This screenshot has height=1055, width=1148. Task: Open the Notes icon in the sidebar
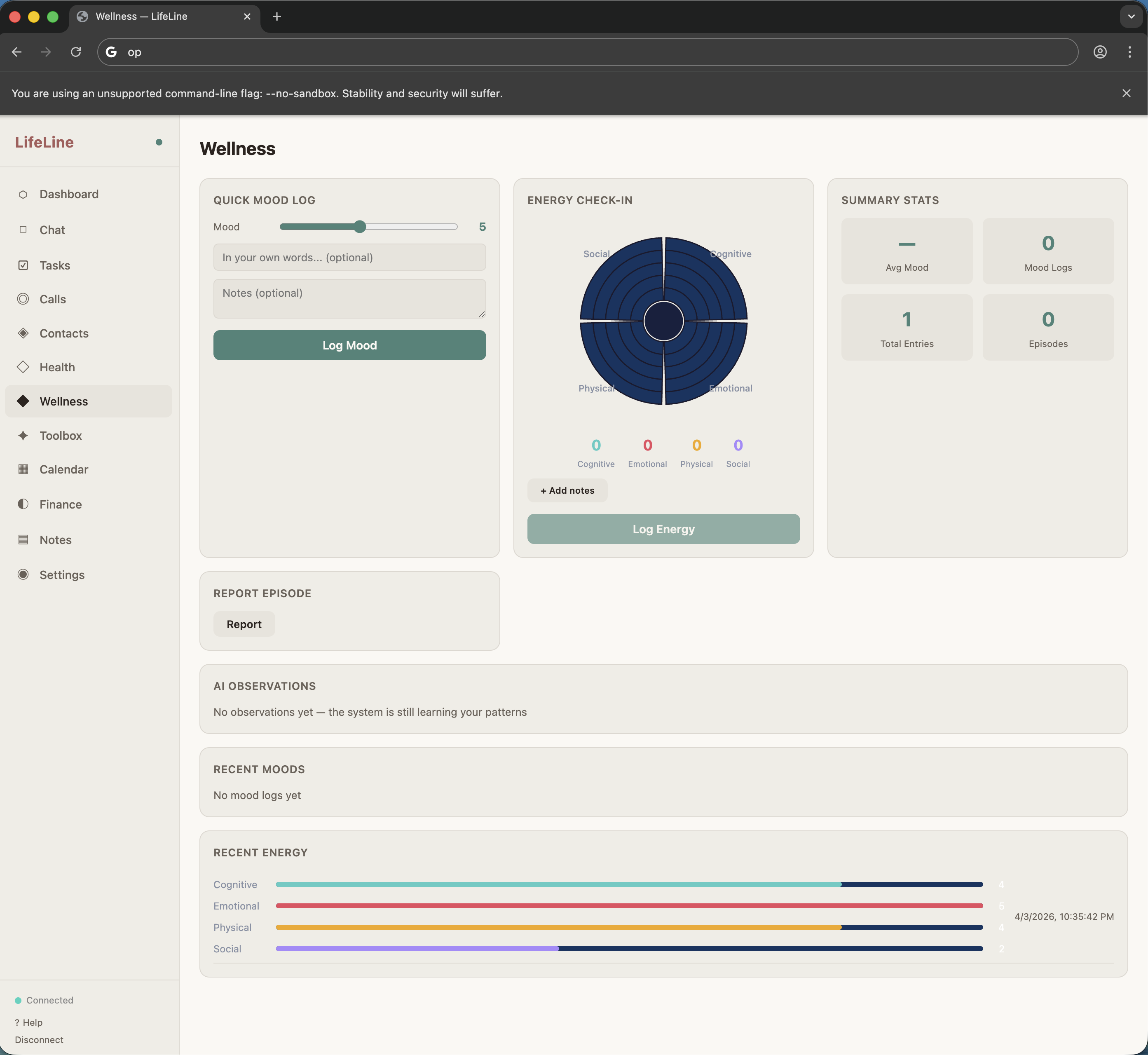coord(23,539)
